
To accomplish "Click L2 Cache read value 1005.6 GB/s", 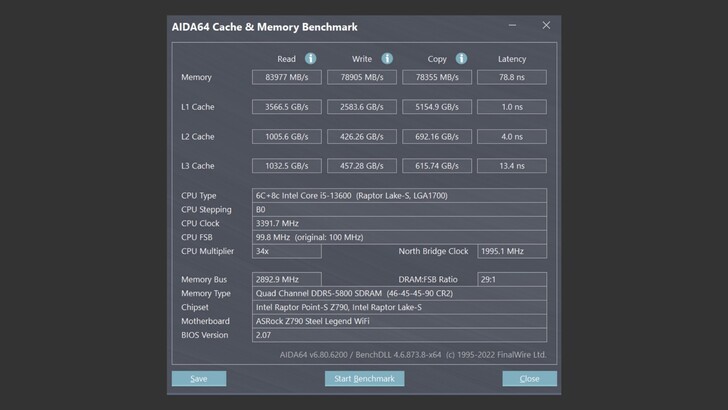I will click(286, 137).
